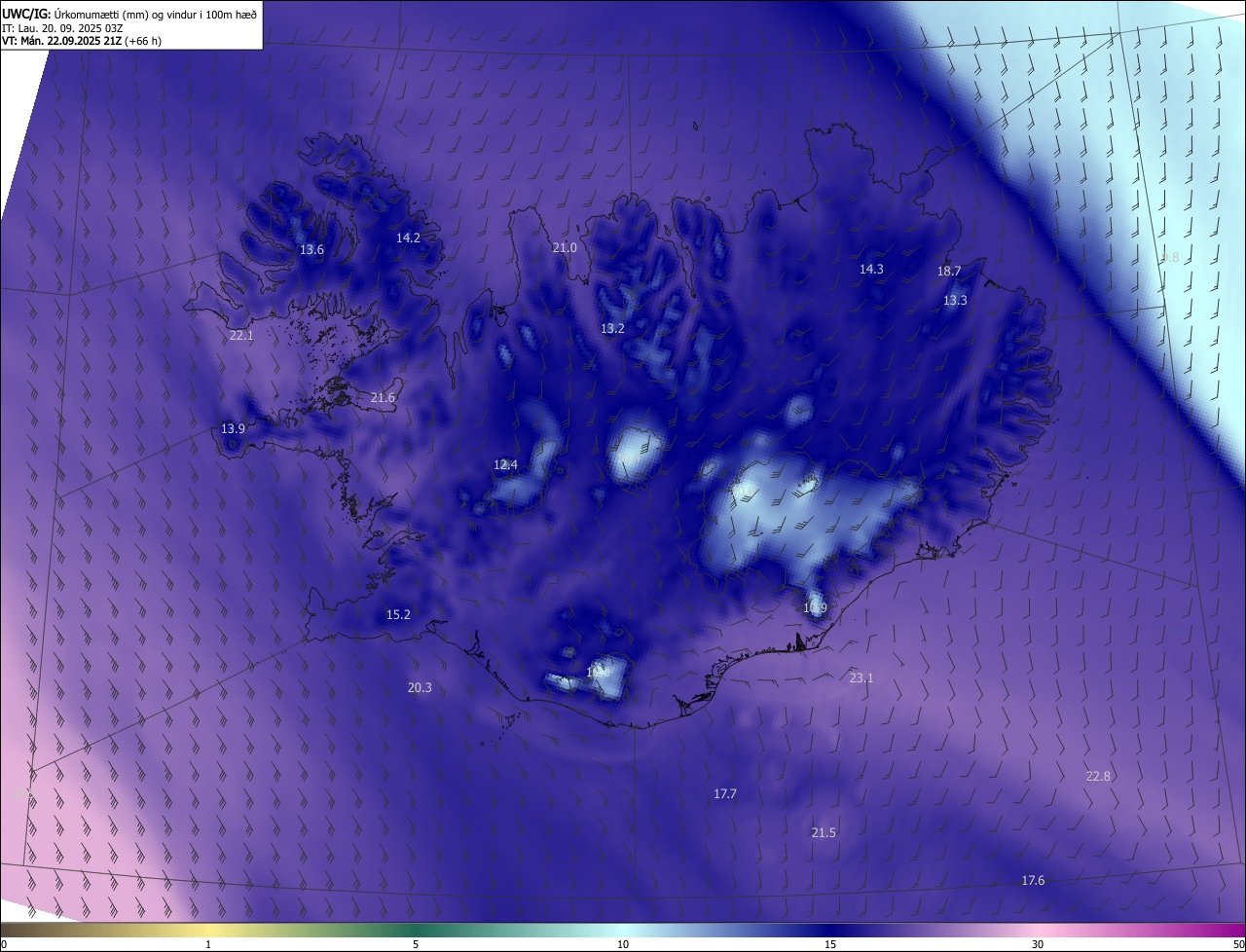This screenshot has height=952, width=1246.
Task: Click the color scale tick label 15
Action: tap(830, 945)
